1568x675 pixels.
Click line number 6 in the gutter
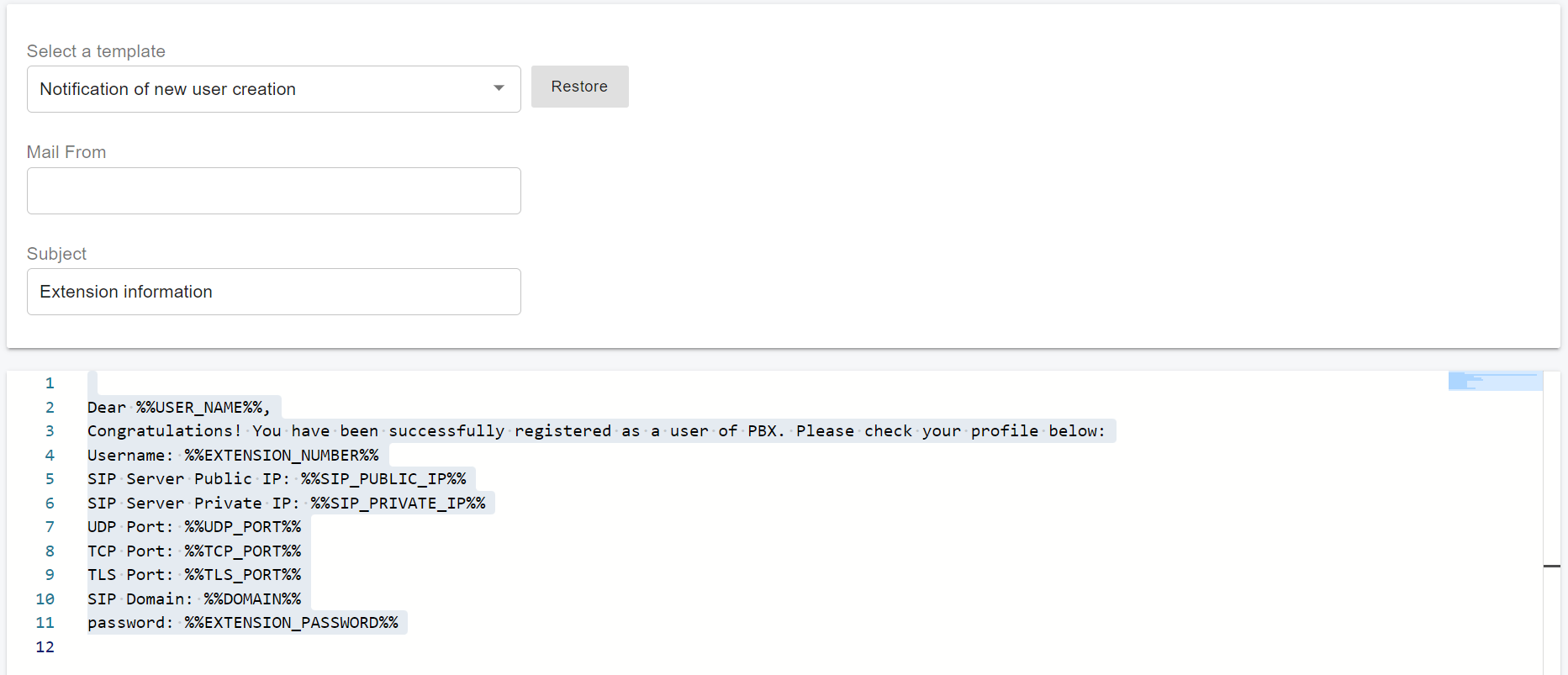pyautogui.click(x=50, y=504)
